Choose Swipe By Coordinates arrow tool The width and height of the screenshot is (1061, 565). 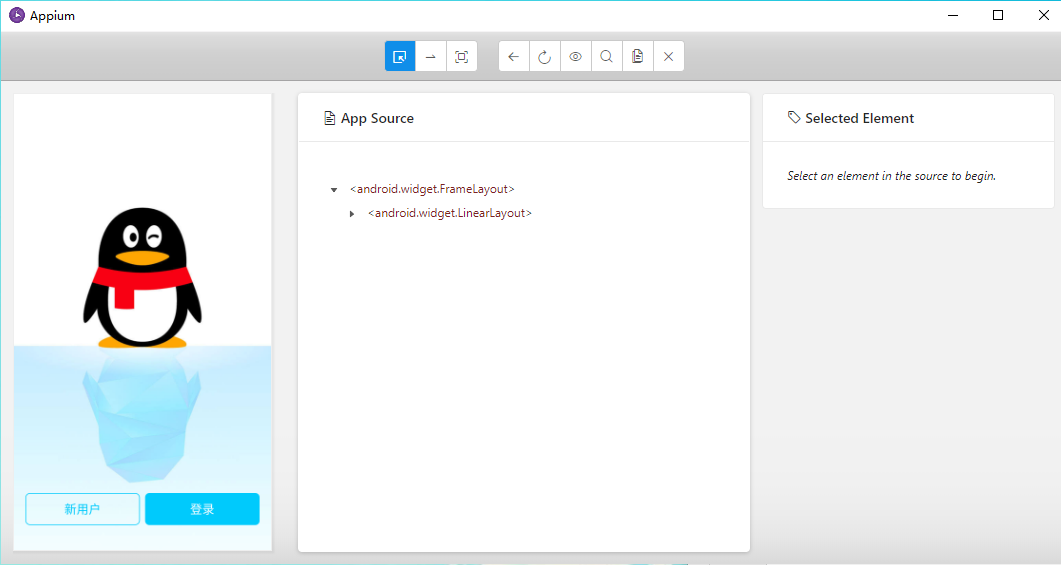[x=430, y=56]
